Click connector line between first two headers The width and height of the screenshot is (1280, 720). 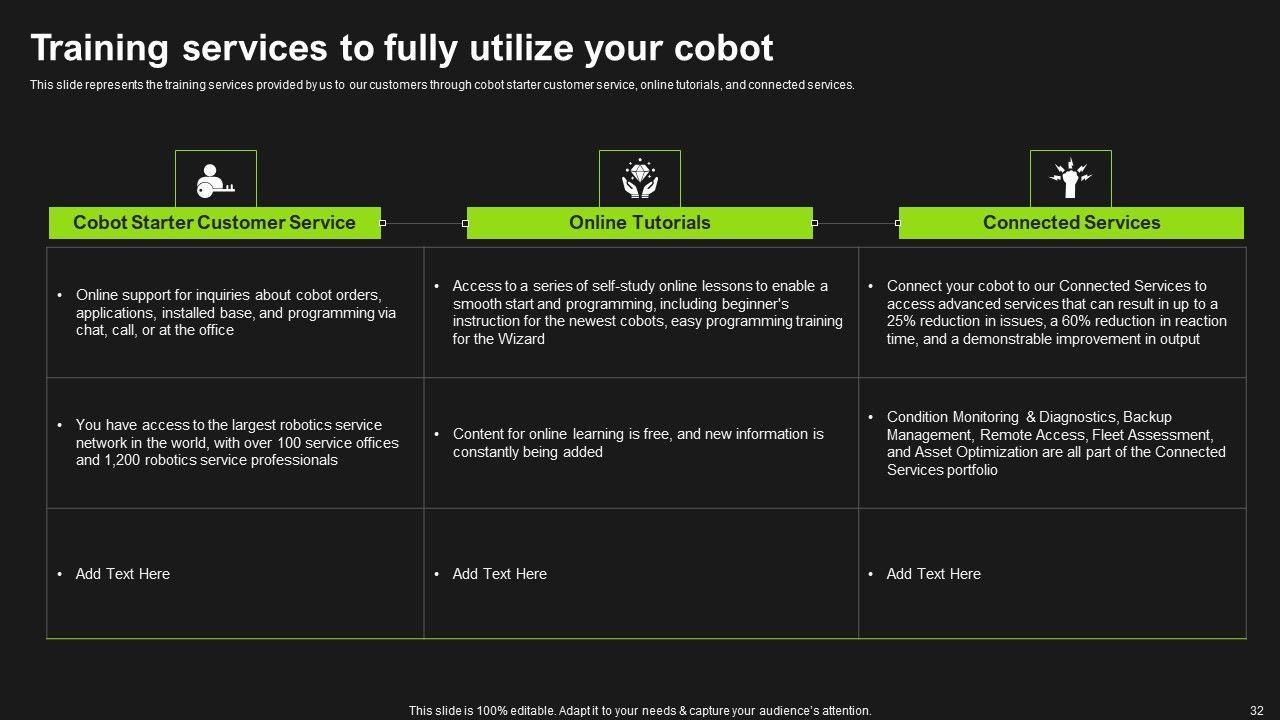[x=424, y=223]
